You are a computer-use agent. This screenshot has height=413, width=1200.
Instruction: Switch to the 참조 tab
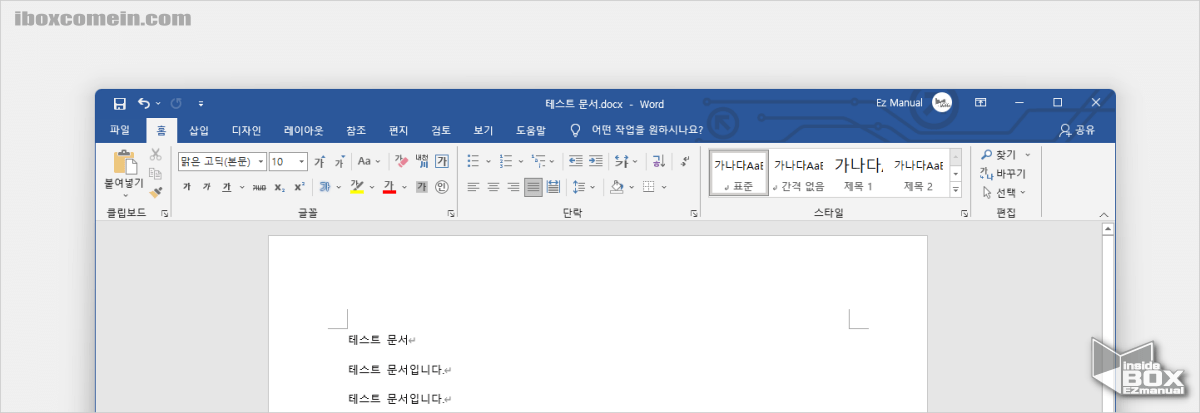tap(356, 130)
